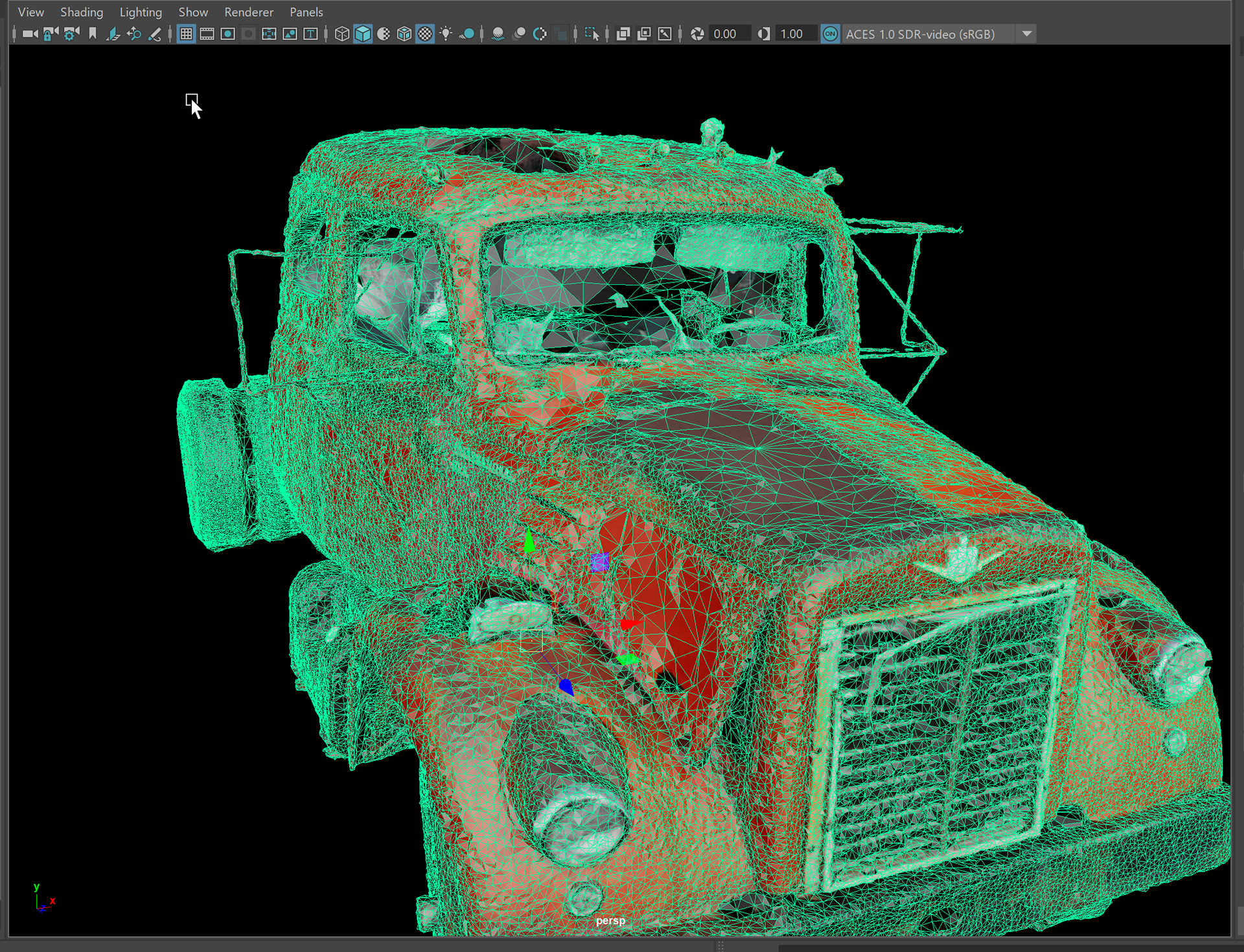The image size is (1244, 952).
Task: Toggle the Textured display checker icon
Action: click(x=425, y=34)
